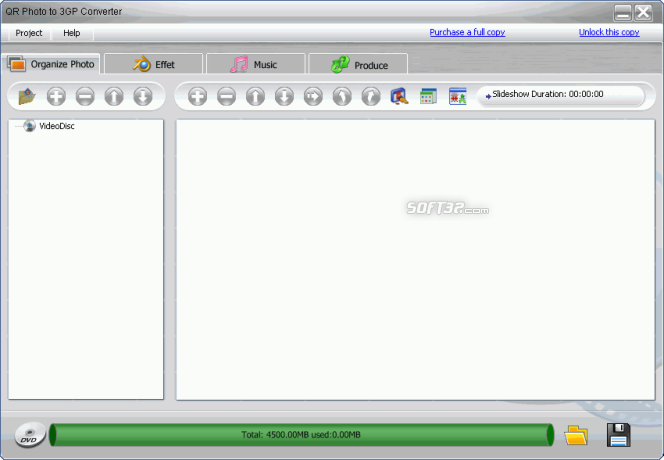The height and width of the screenshot is (460, 664).
Task: Rotate photo counterclockwise
Action: [x=342, y=96]
